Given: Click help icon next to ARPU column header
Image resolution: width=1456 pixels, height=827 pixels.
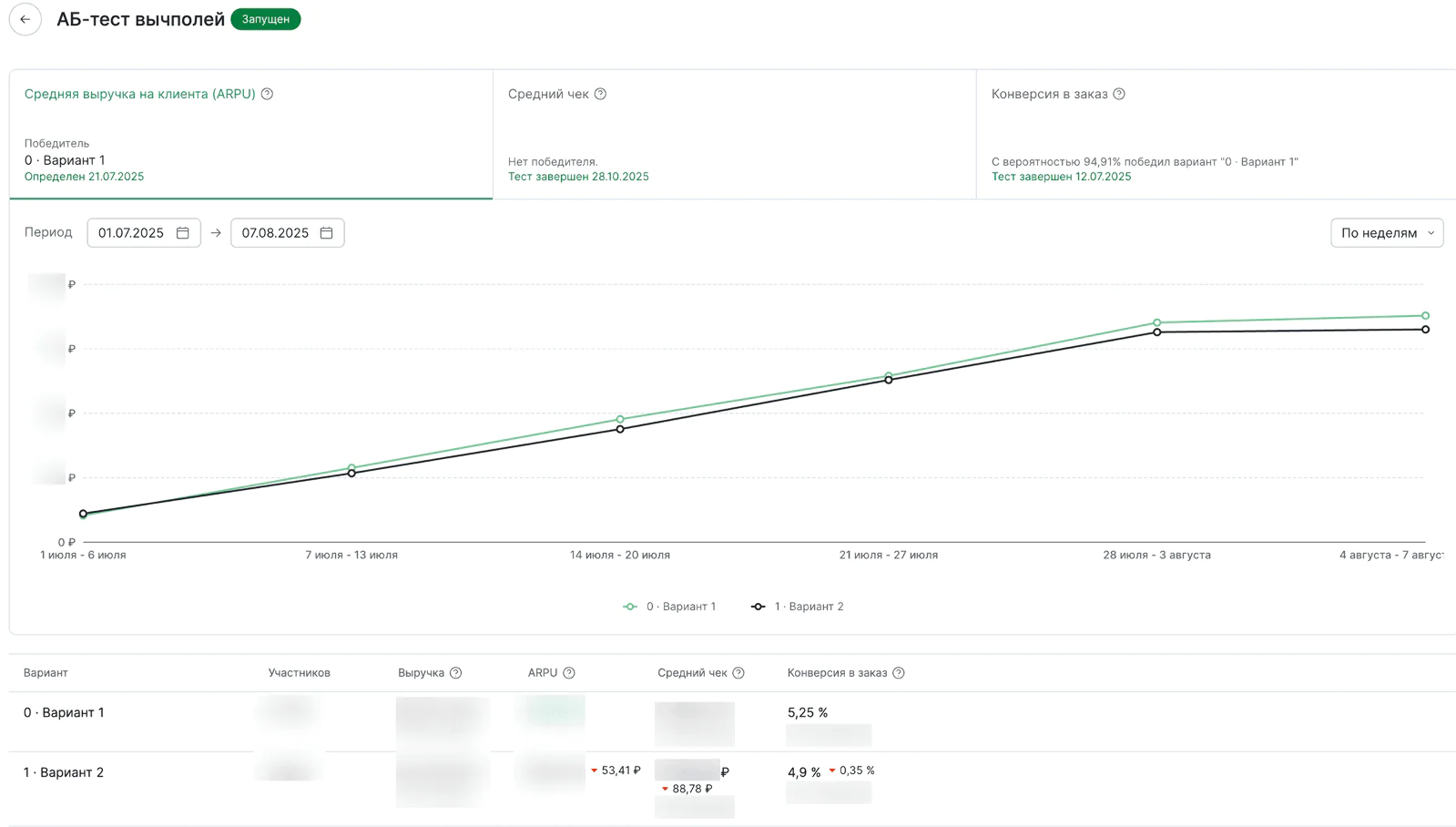Looking at the screenshot, I should 569,673.
